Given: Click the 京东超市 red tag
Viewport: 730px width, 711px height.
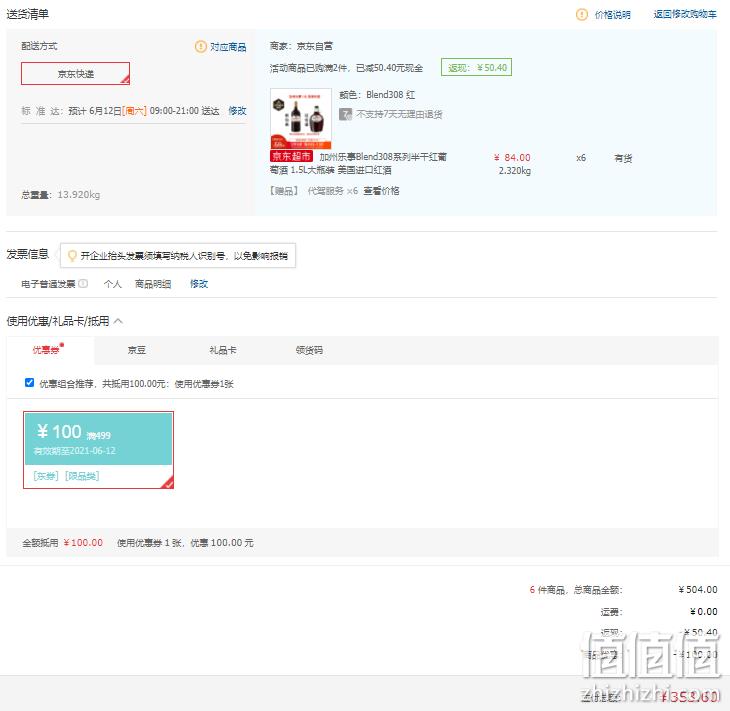Looking at the screenshot, I should coord(291,156).
